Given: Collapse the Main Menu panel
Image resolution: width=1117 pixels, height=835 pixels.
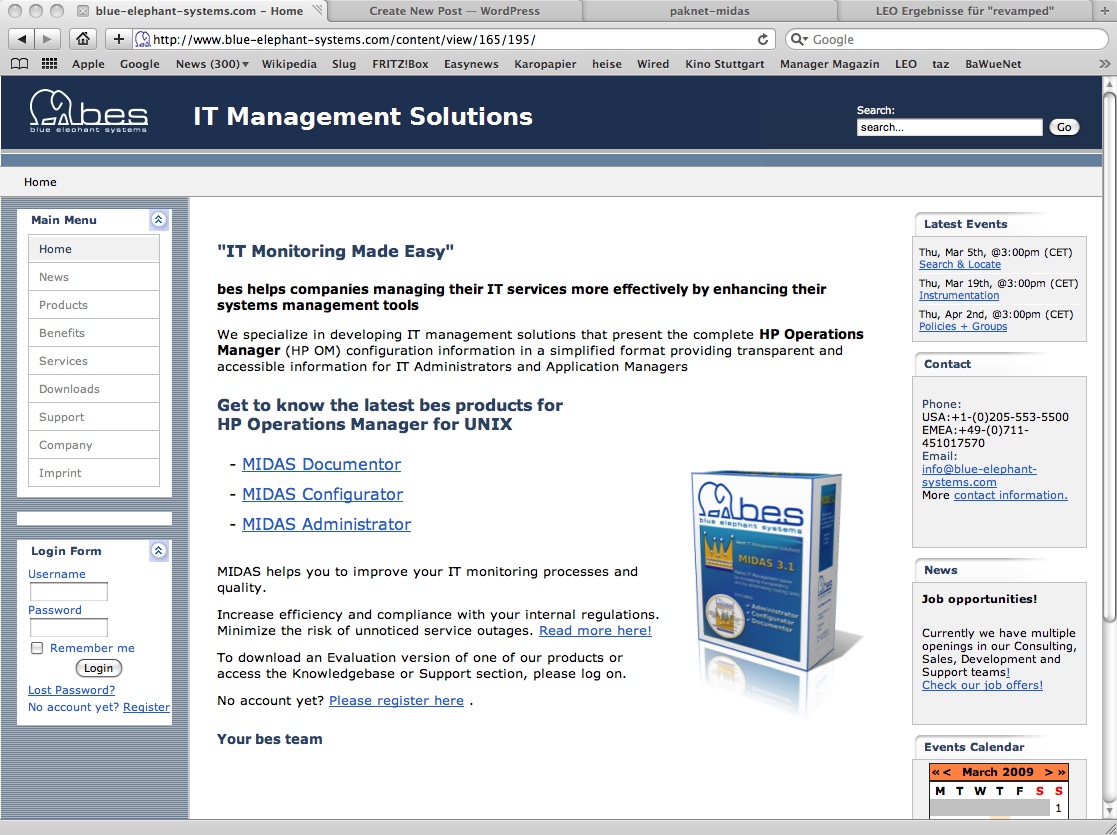Looking at the screenshot, I should coord(159,219).
